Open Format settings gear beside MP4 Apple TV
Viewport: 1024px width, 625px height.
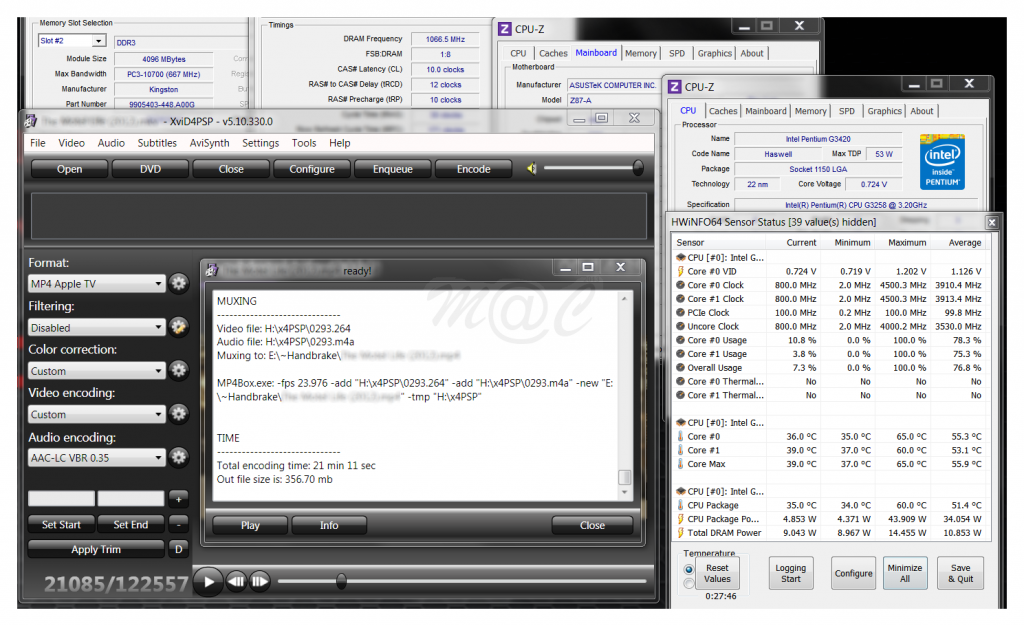(x=179, y=284)
